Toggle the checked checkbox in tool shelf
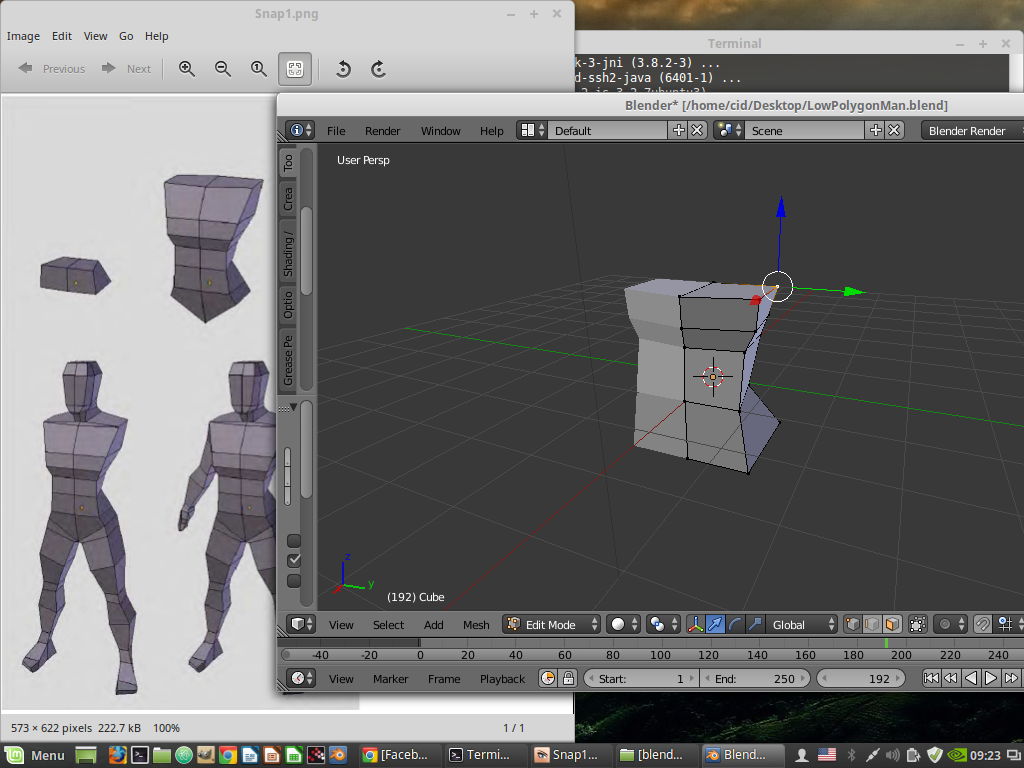 294,560
